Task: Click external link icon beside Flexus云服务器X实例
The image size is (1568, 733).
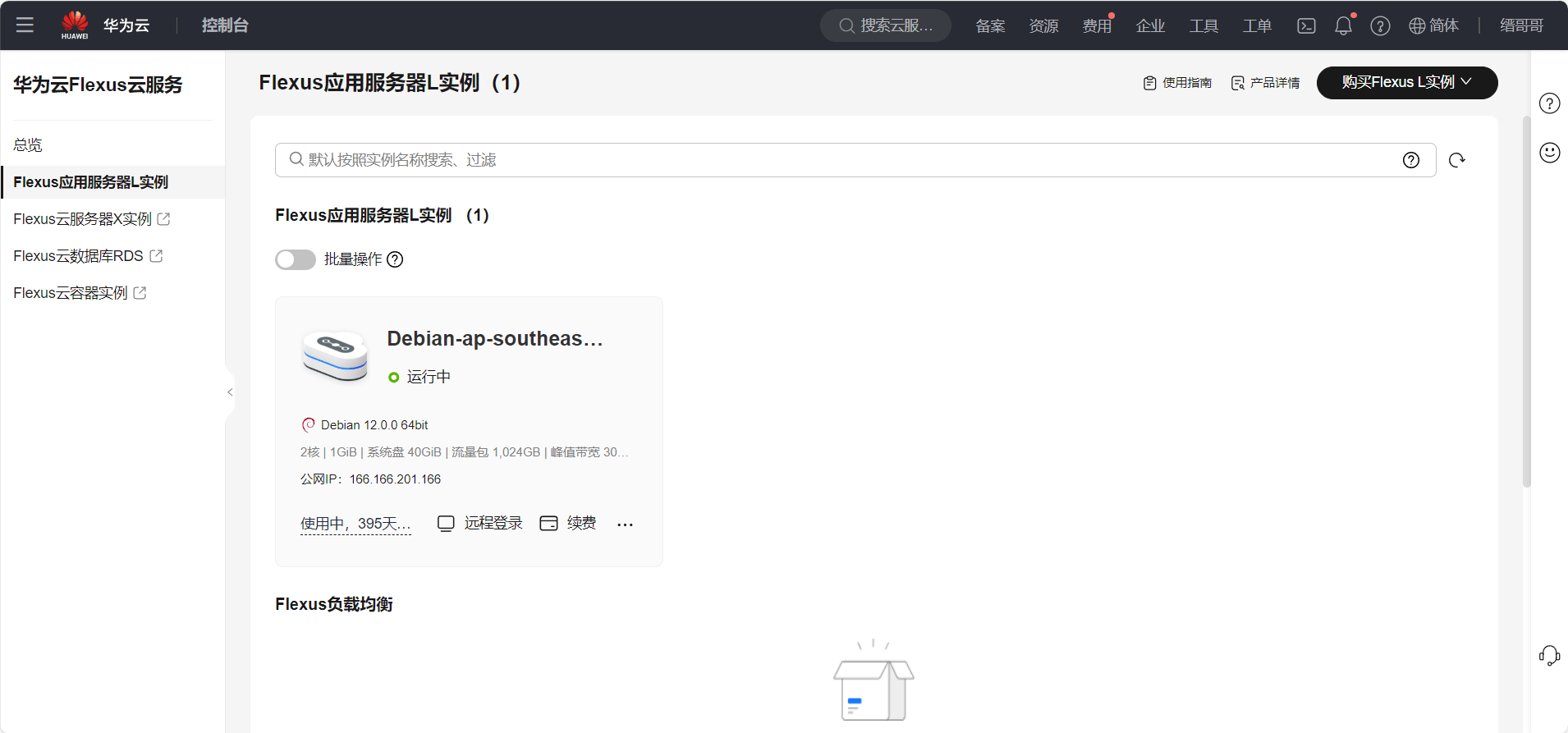Action: 163,219
